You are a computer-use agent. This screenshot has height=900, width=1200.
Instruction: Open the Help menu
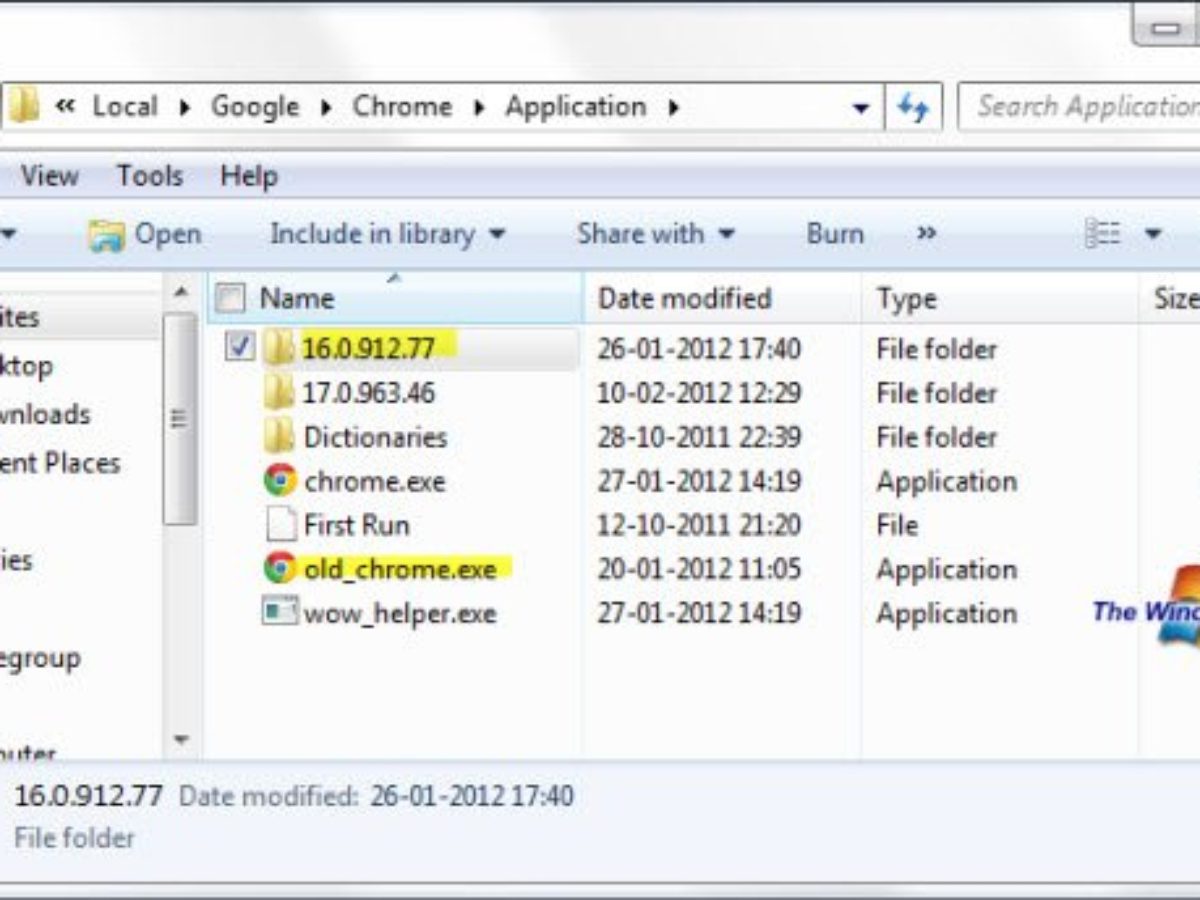pyautogui.click(x=249, y=177)
